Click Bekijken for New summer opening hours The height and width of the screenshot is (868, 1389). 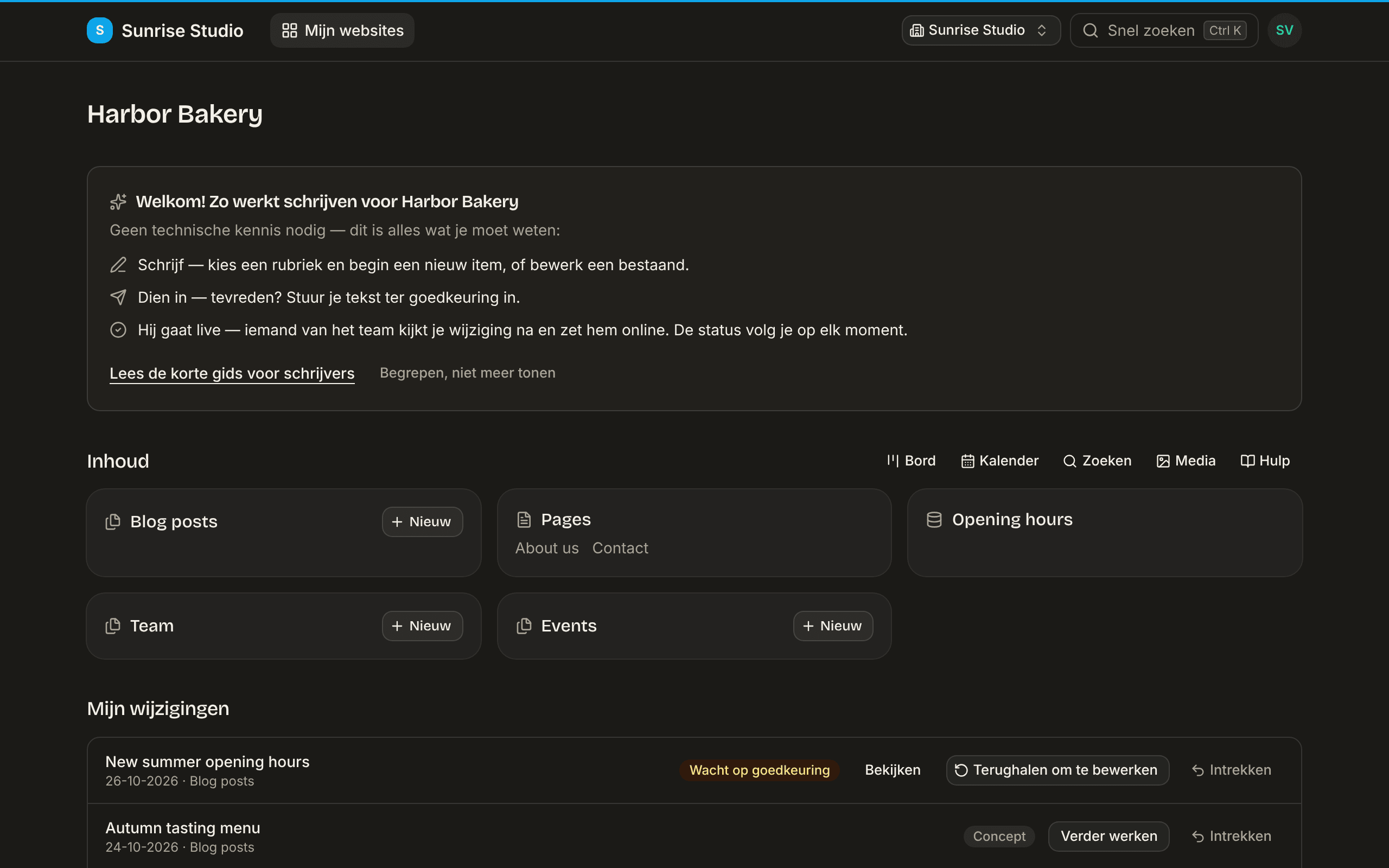coord(893,770)
